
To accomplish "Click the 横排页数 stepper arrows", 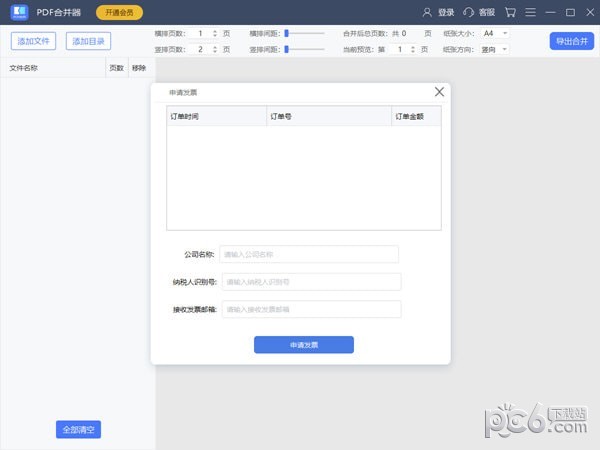I will tap(215, 34).
